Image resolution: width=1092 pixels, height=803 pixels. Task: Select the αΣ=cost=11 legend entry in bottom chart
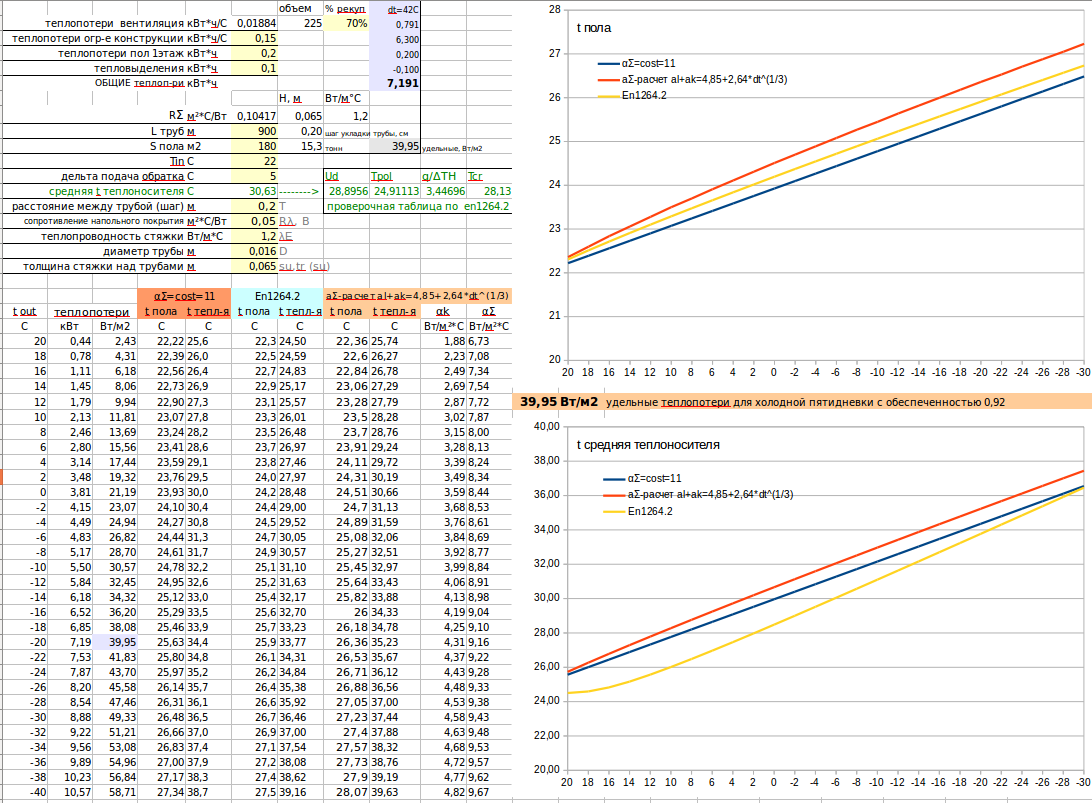(x=642, y=478)
